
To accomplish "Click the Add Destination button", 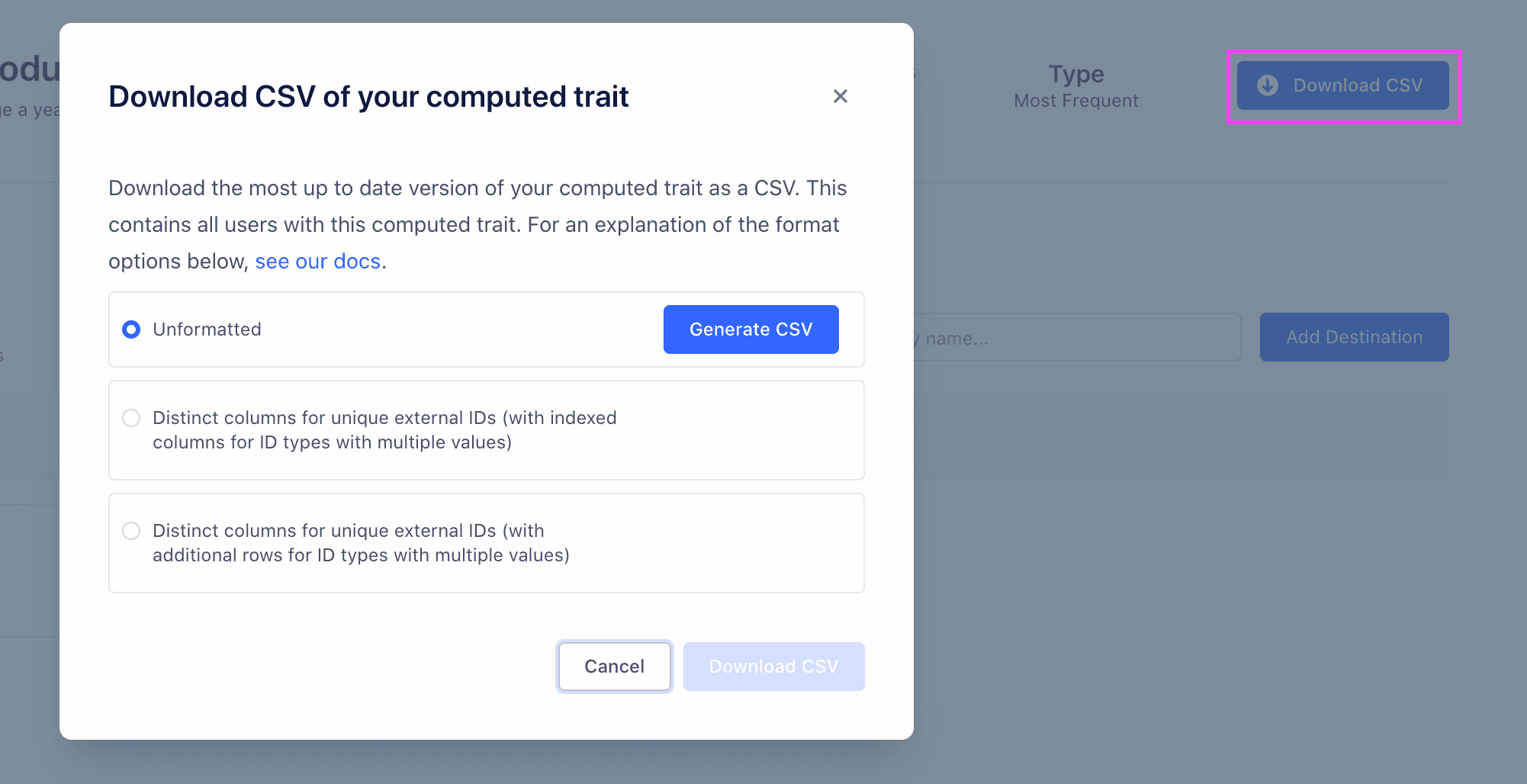I will (1354, 337).
